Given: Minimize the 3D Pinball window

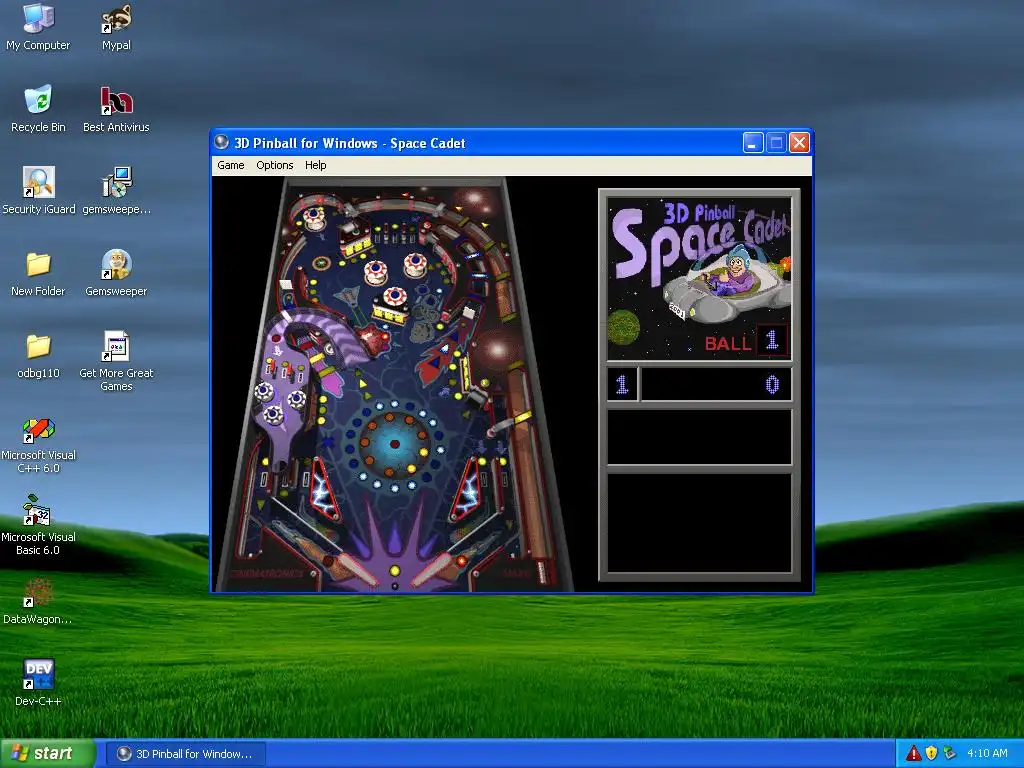Looking at the screenshot, I should 753,142.
